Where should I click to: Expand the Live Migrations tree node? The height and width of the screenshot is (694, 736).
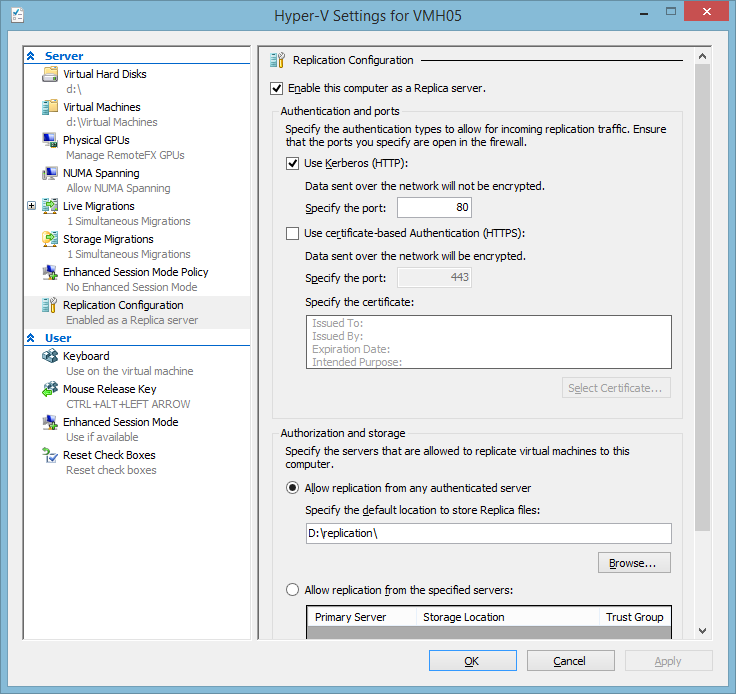point(32,206)
